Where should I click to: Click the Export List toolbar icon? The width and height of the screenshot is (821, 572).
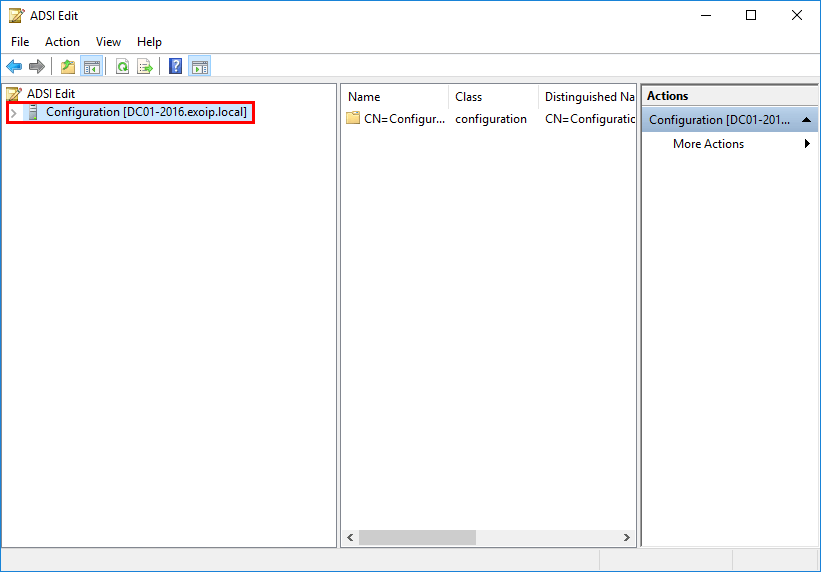[x=145, y=67]
